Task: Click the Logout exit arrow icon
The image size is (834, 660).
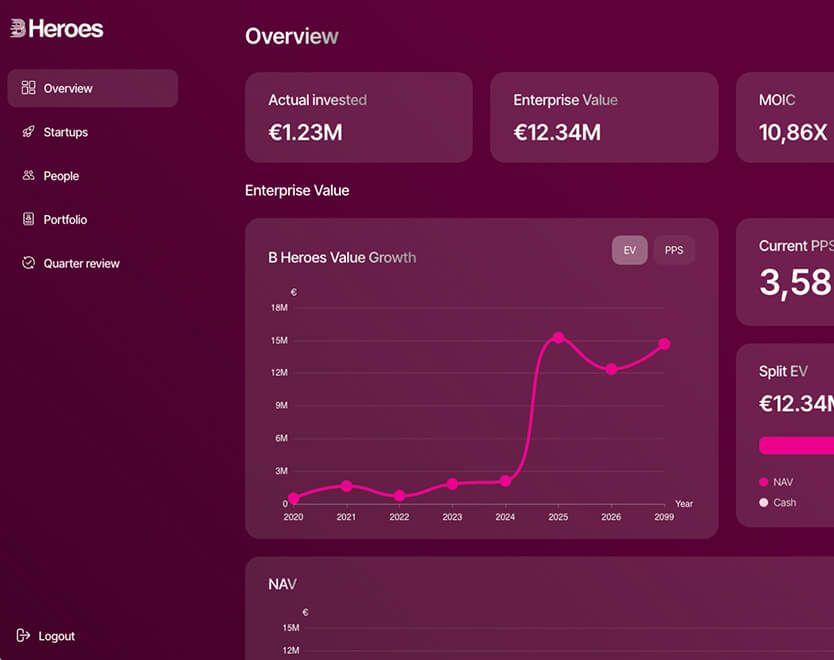Action: pos(23,635)
